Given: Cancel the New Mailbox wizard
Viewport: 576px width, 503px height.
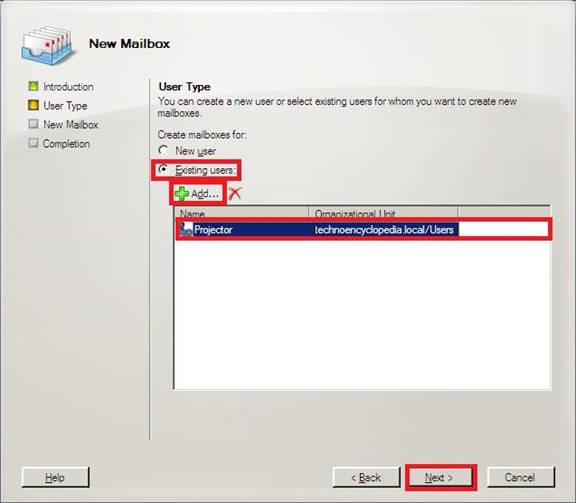Looking at the screenshot, I should (x=520, y=477).
